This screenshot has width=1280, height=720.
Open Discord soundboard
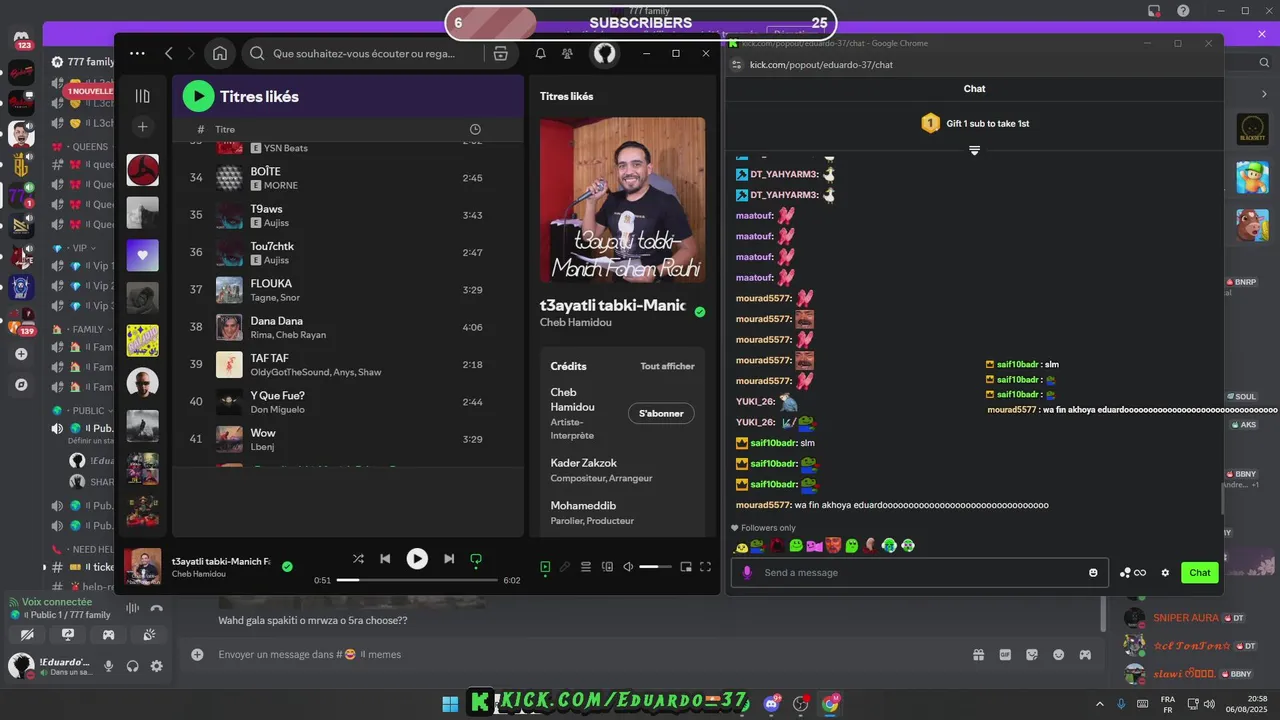[x=149, y=634]
